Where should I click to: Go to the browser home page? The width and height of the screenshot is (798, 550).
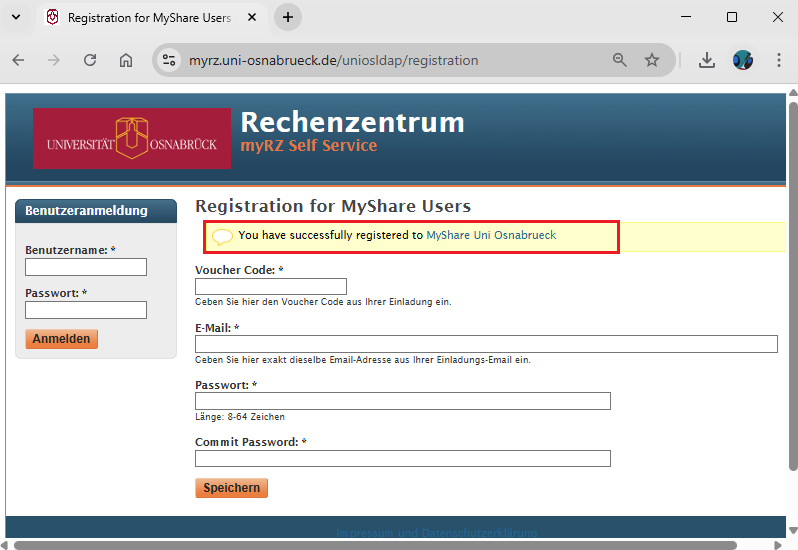tap(126, 60)
